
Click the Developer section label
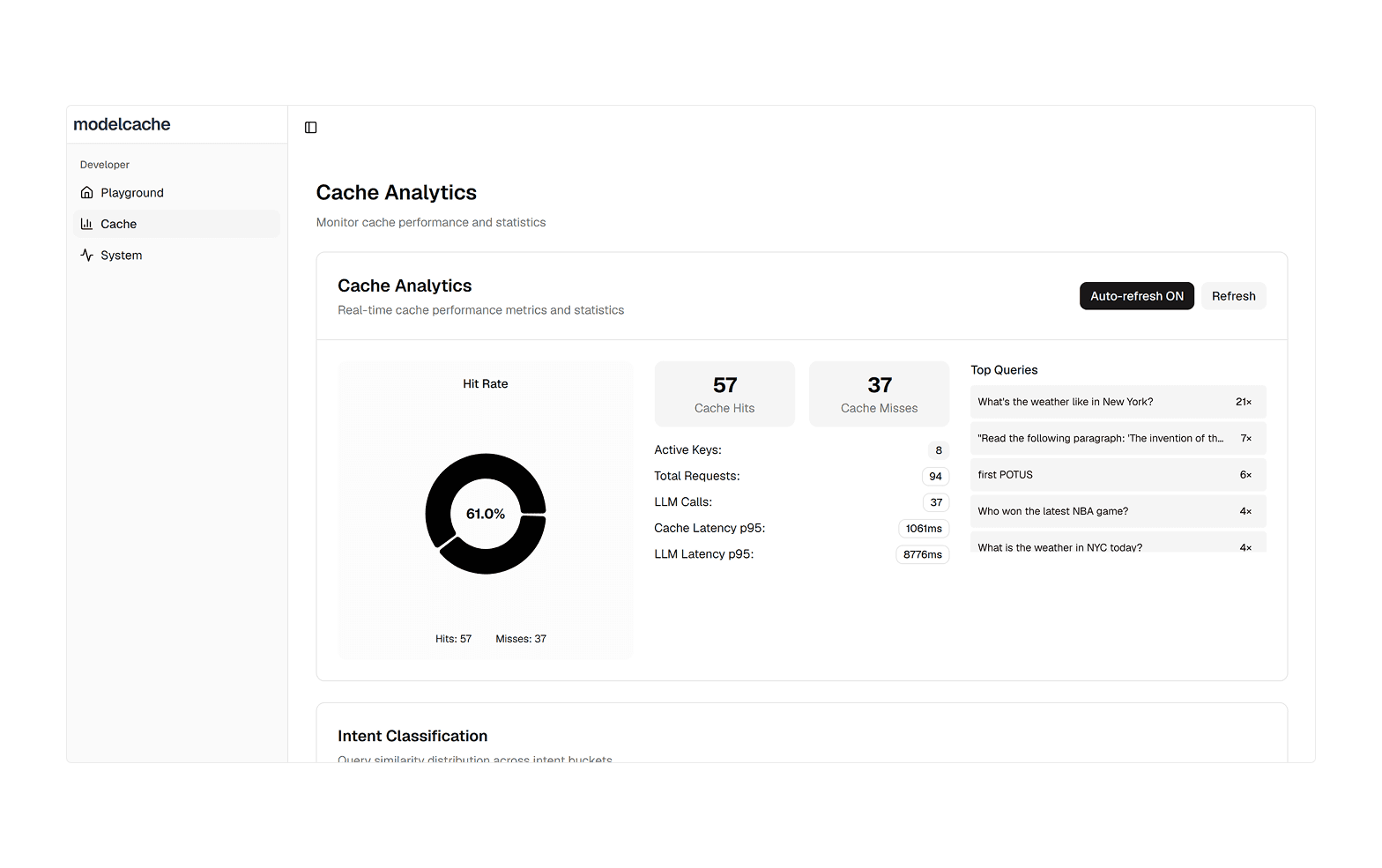click(x=105, y=165)
